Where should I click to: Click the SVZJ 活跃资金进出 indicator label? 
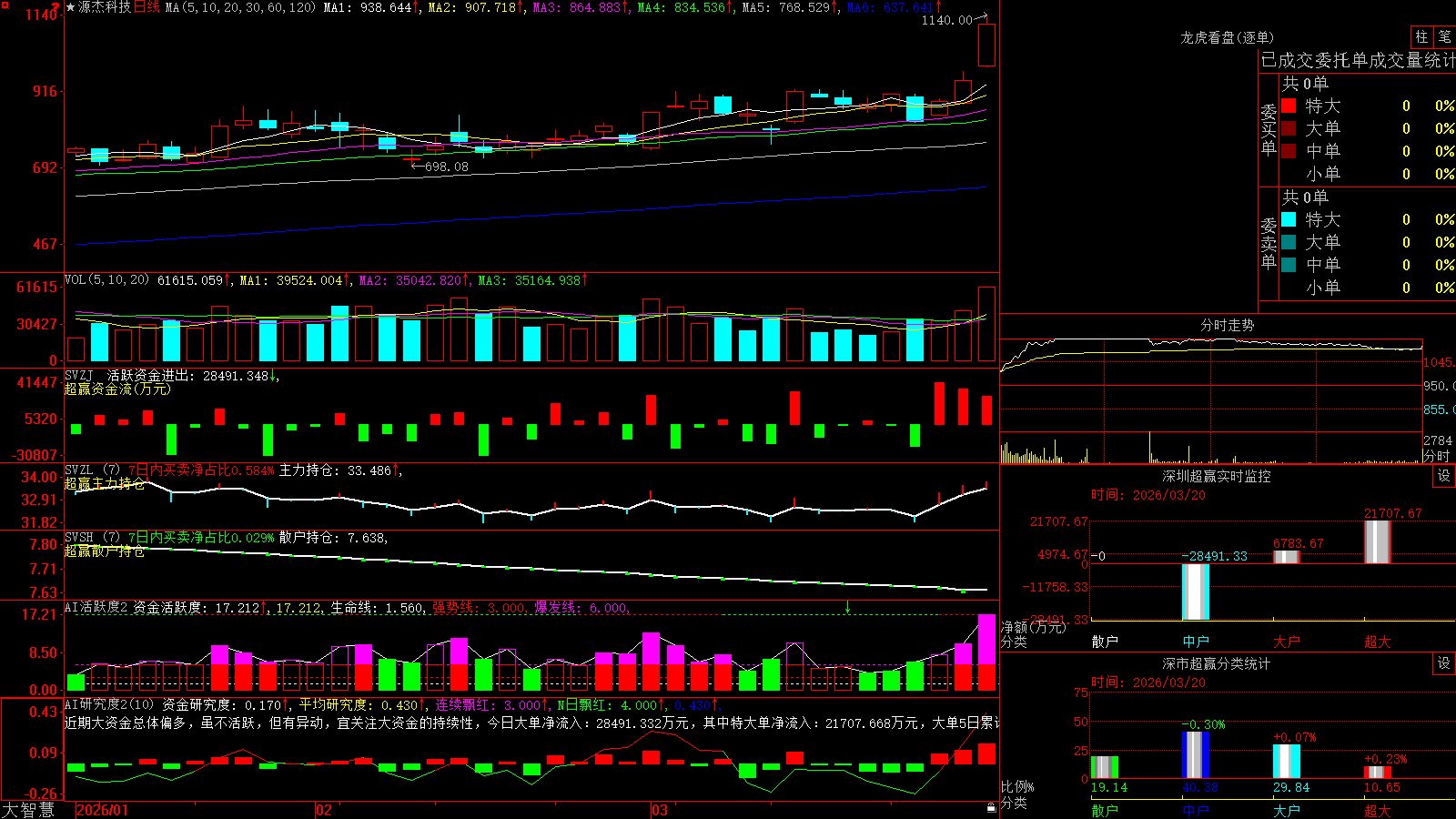[130, 375]
